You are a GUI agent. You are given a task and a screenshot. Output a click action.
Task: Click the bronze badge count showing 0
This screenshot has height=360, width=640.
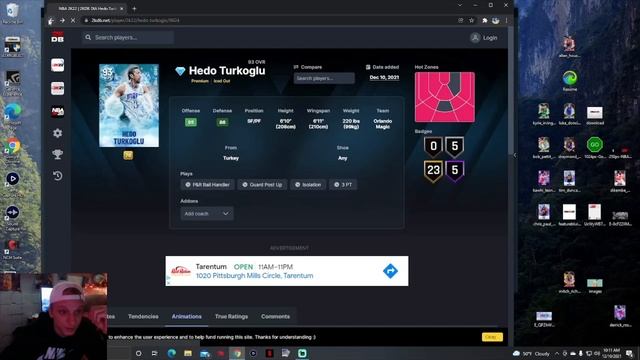click(433, 146)
